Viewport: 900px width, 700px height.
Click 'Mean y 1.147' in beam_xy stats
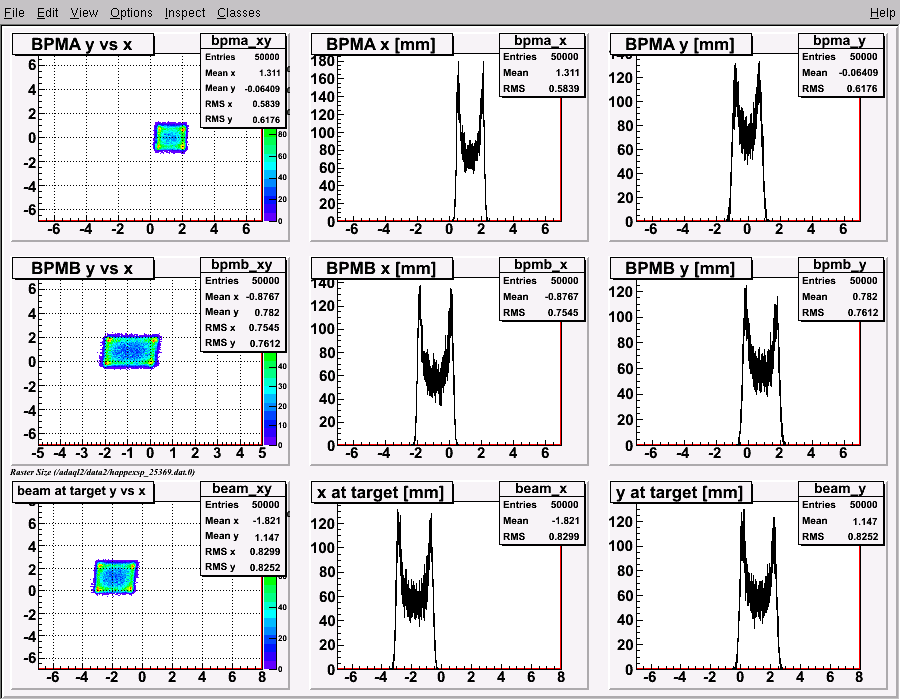pyautogui.click(x=242, y=536)
